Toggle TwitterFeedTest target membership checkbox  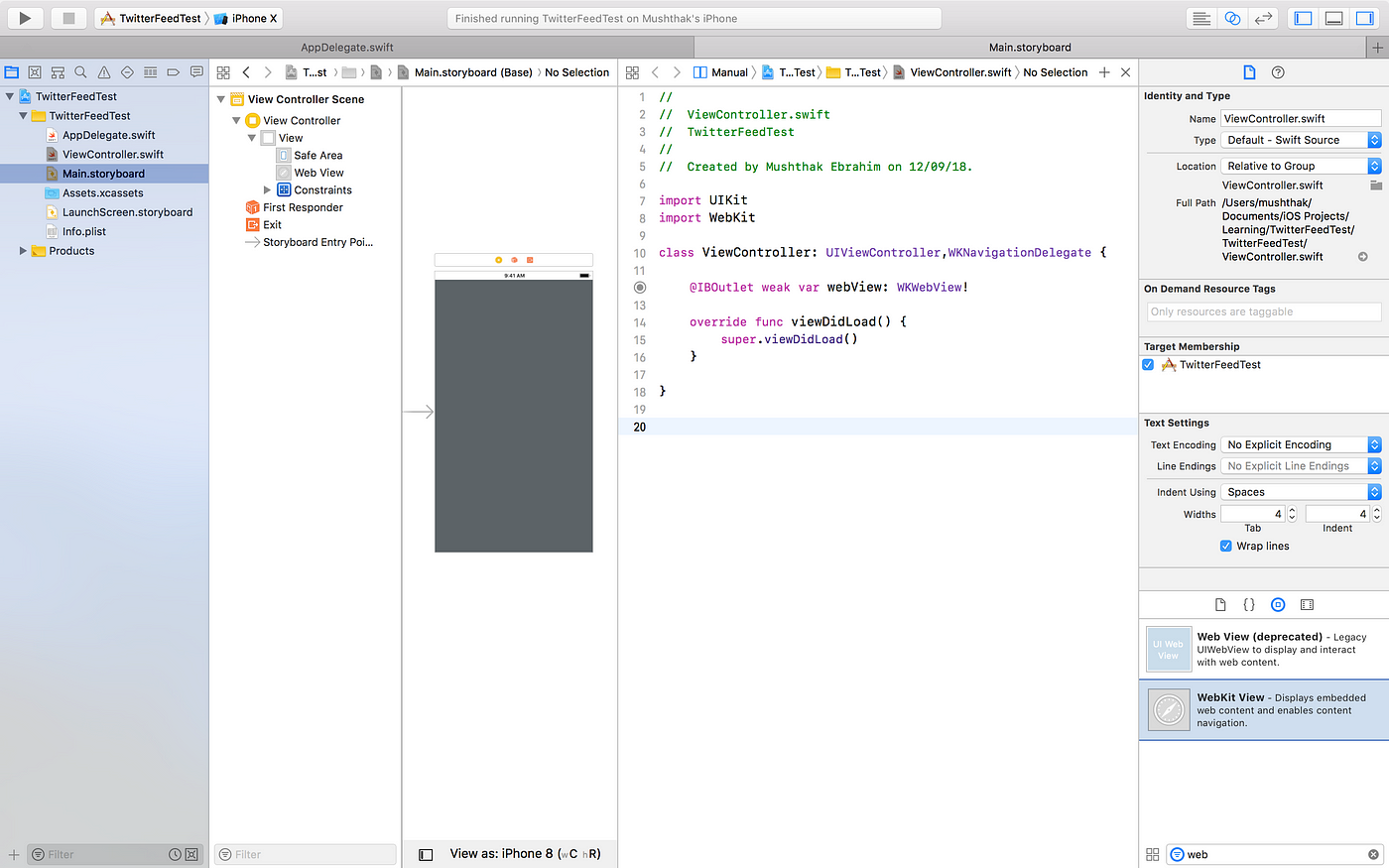[x=1148, y=365]
